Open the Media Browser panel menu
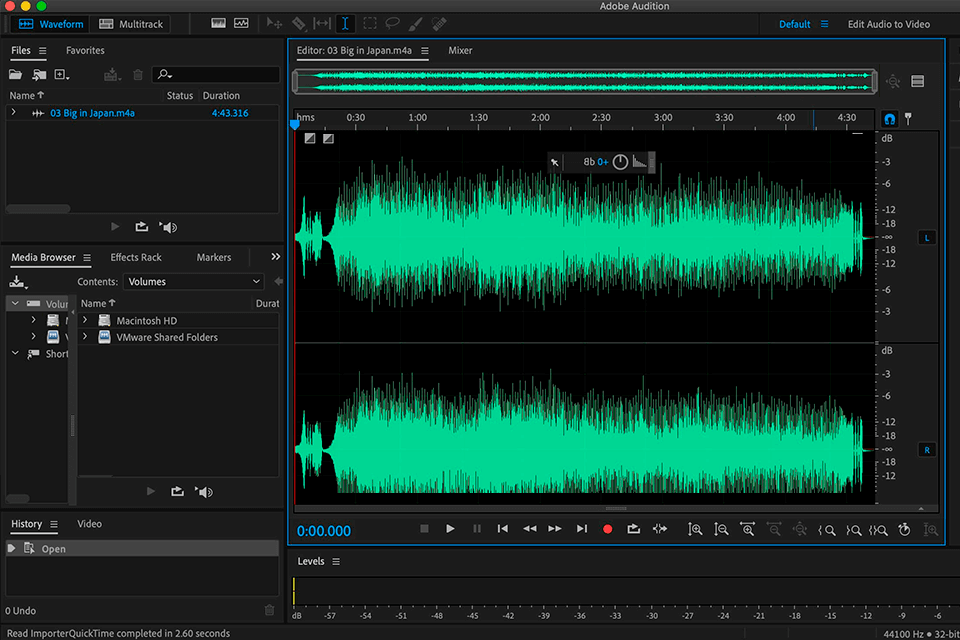 pos(87,258)
